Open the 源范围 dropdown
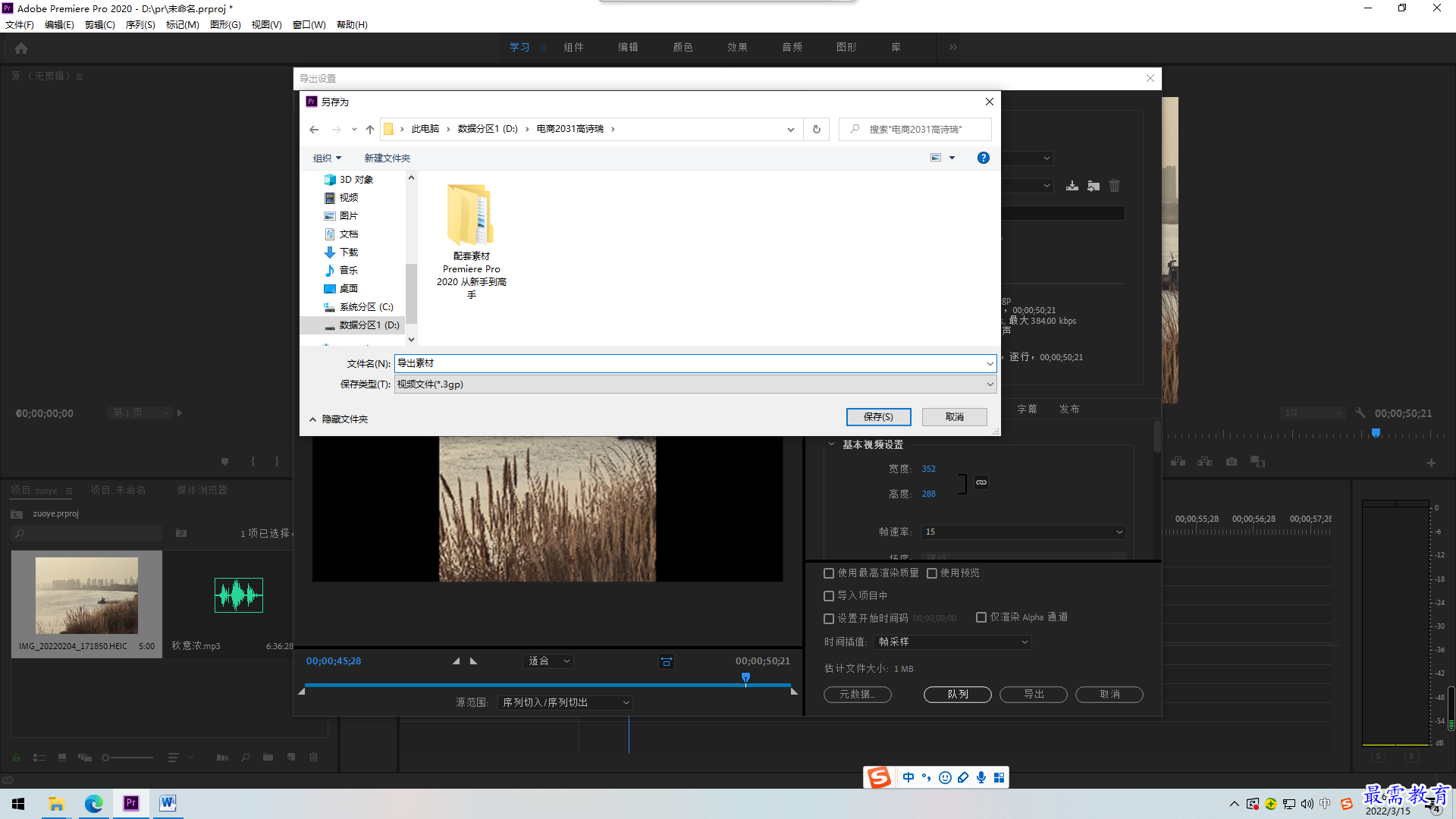1456x819 pixels. (x=566, y=703)
